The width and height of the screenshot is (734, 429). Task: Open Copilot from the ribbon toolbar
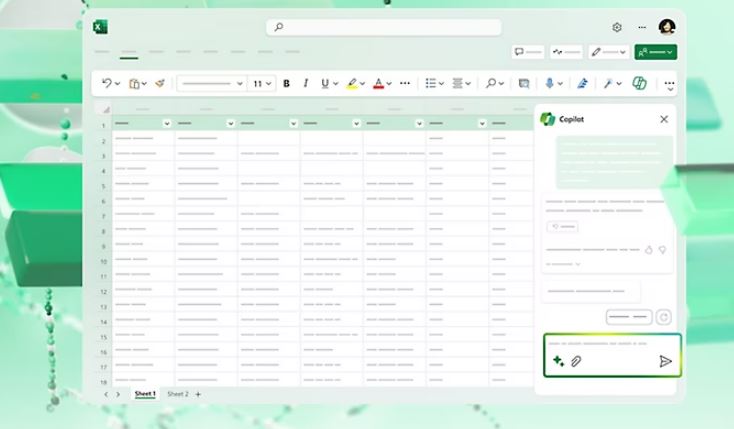click(639, 83)
